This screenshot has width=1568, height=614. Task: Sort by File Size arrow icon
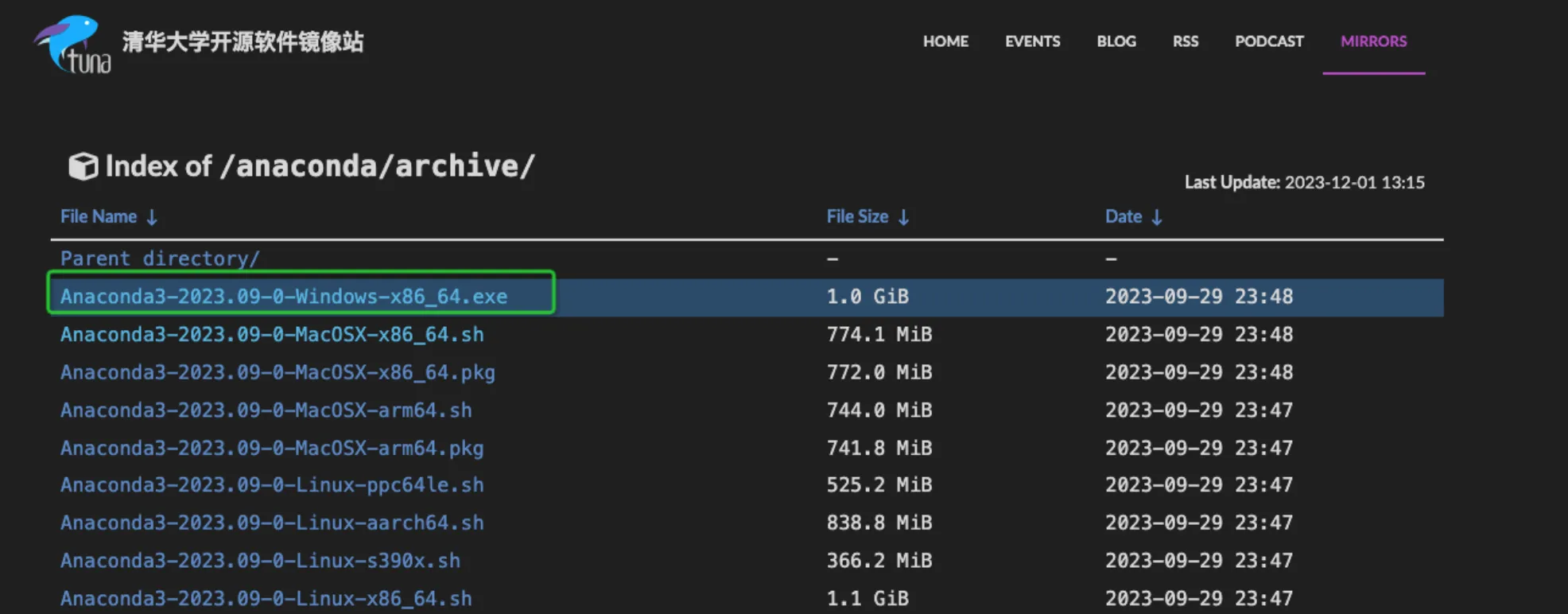[903, 217]
